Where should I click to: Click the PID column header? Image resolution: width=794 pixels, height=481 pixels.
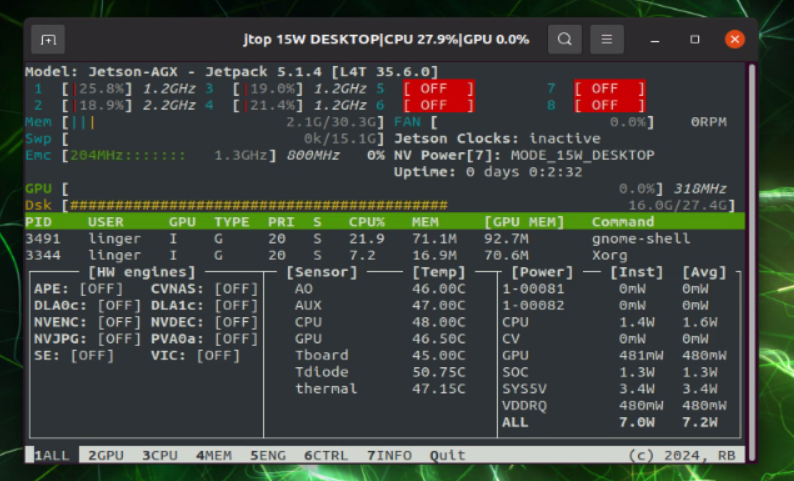[x=38, y=222]
